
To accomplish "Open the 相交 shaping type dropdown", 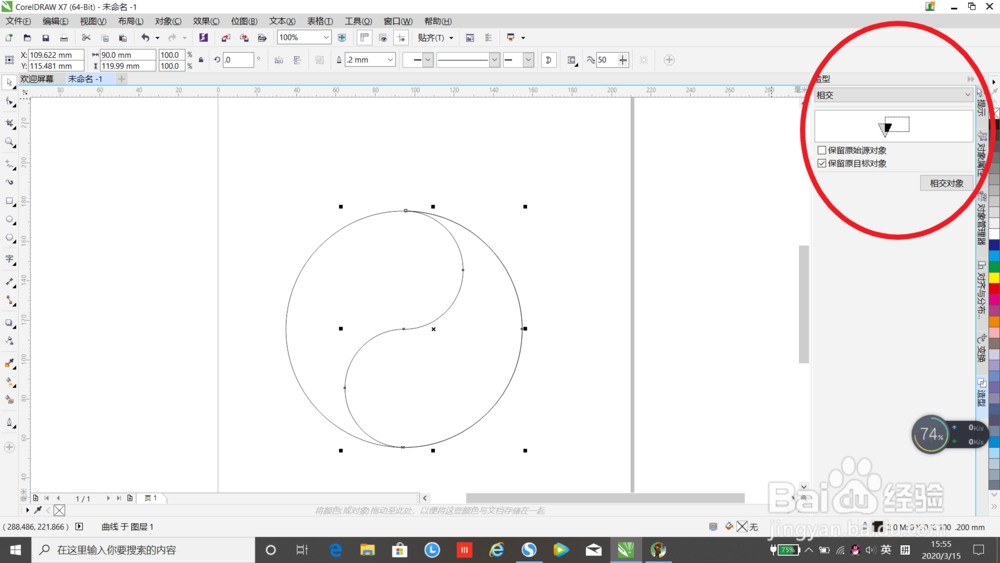I will [893, 95].
